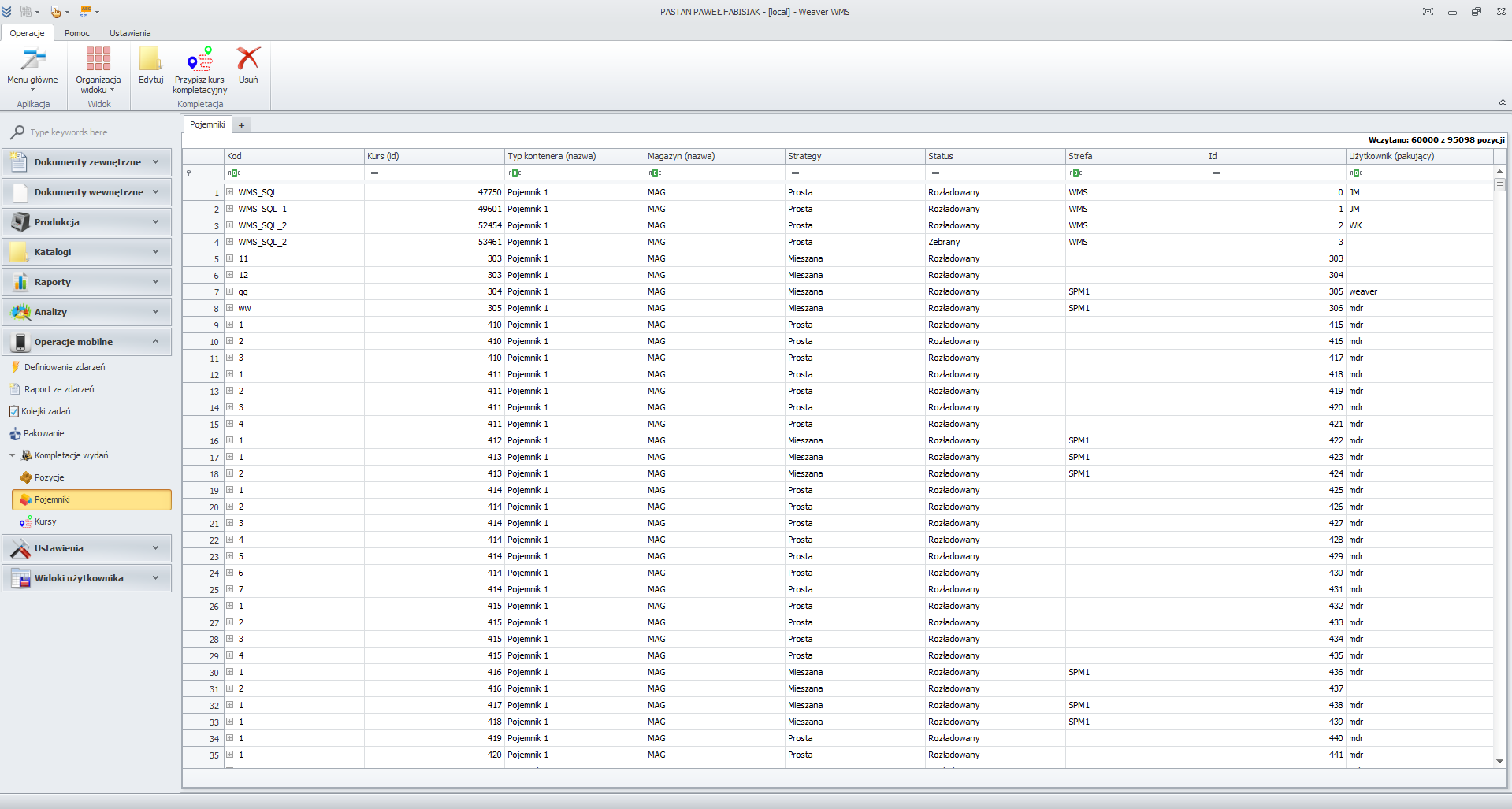The height and width of the screenshot is (809, 1512).
Task: Open Kursy under Kompletacje wydań
Action: pos(45,521)
